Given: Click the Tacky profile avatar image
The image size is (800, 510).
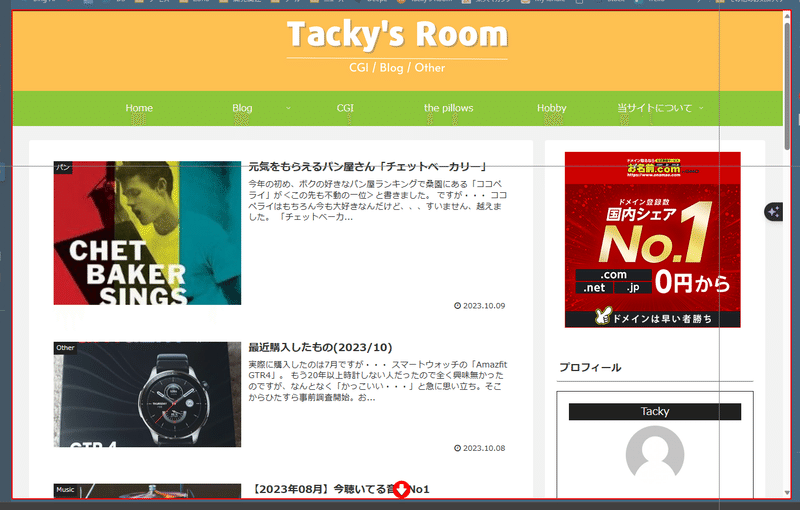Looking at the screenshot, I should pos(655,452).
